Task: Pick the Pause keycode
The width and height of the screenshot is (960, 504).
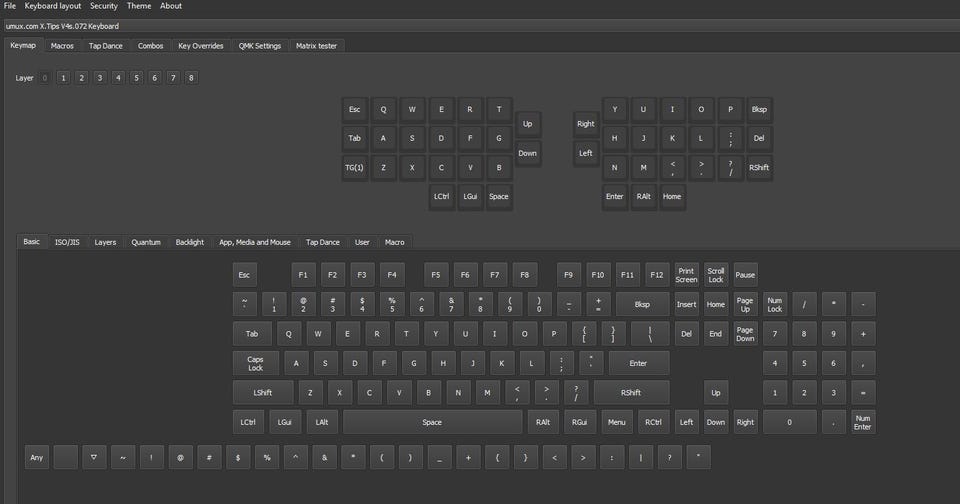Action: coord(745,275)
